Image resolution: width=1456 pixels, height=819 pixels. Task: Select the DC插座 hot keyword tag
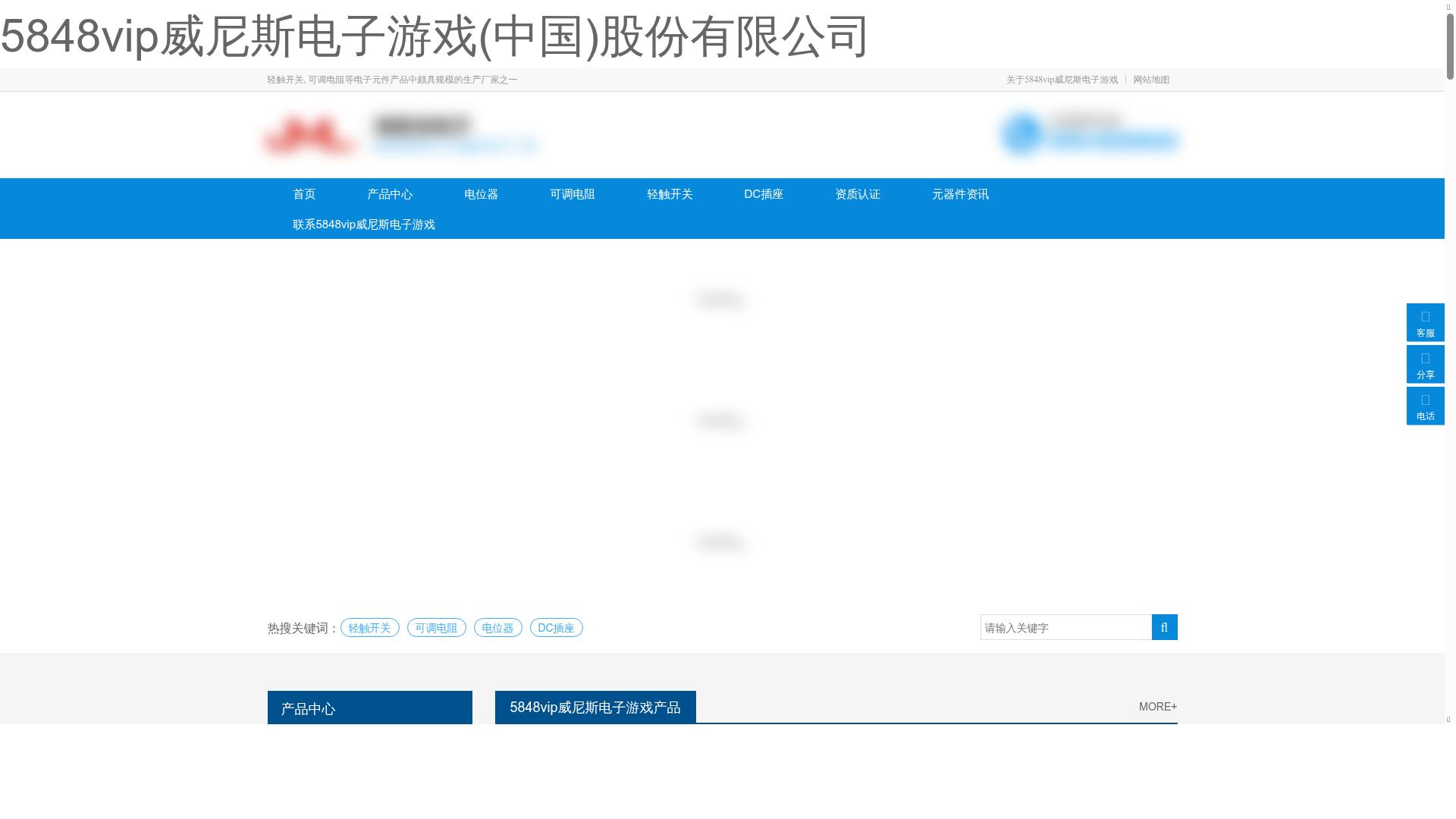coord(557,627)
